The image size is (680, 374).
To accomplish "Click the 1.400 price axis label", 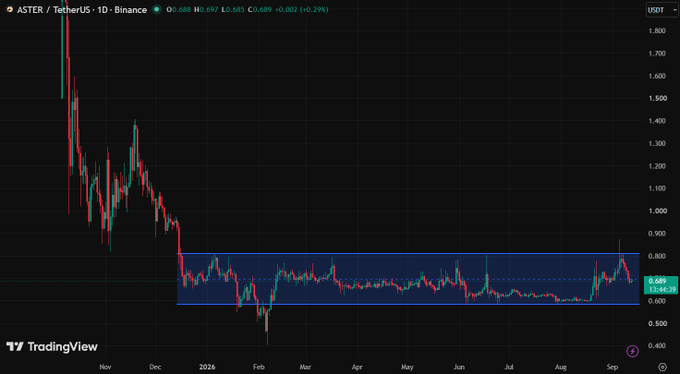I will pyautogui.click(x=657, y=121).
